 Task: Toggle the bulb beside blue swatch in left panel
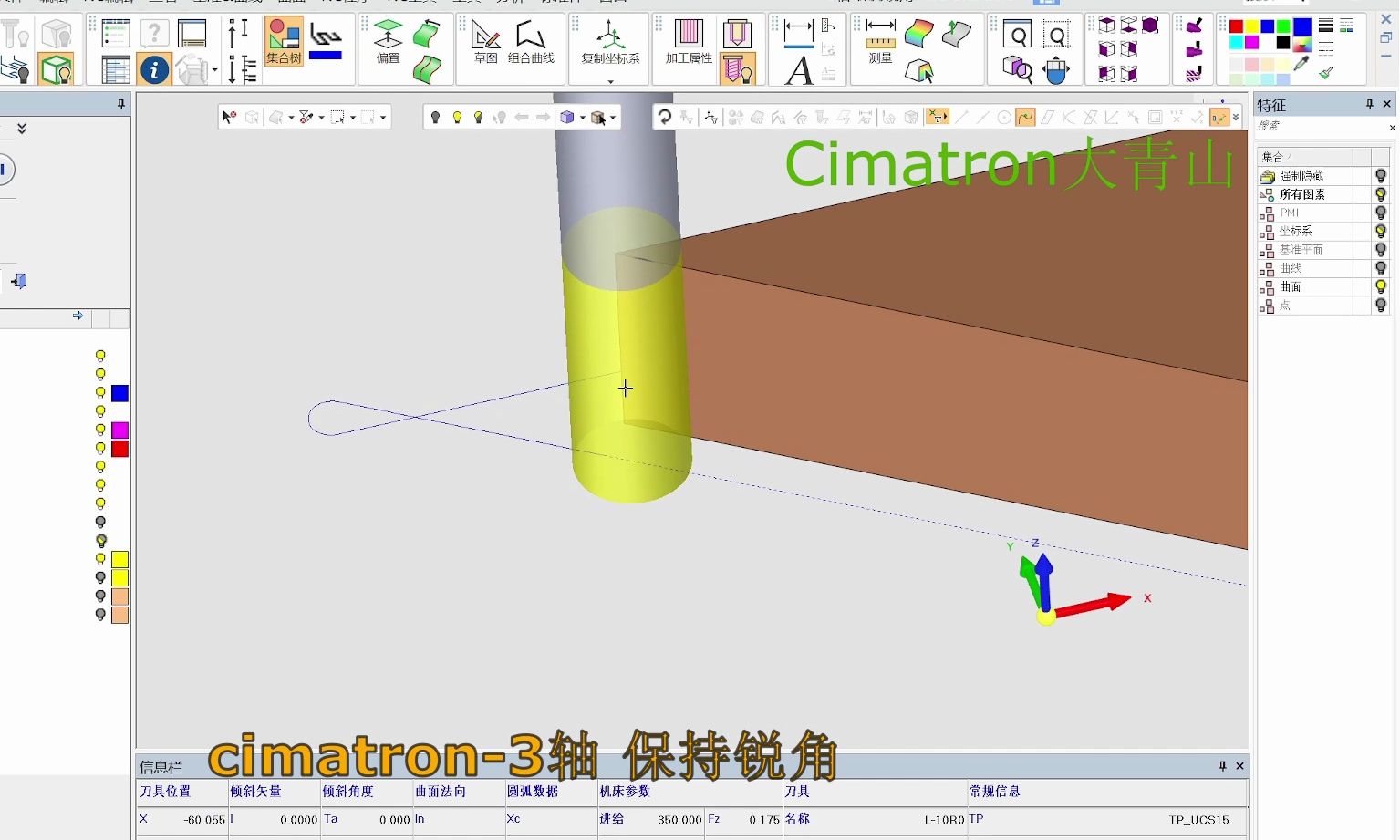[x=100, y=393]
